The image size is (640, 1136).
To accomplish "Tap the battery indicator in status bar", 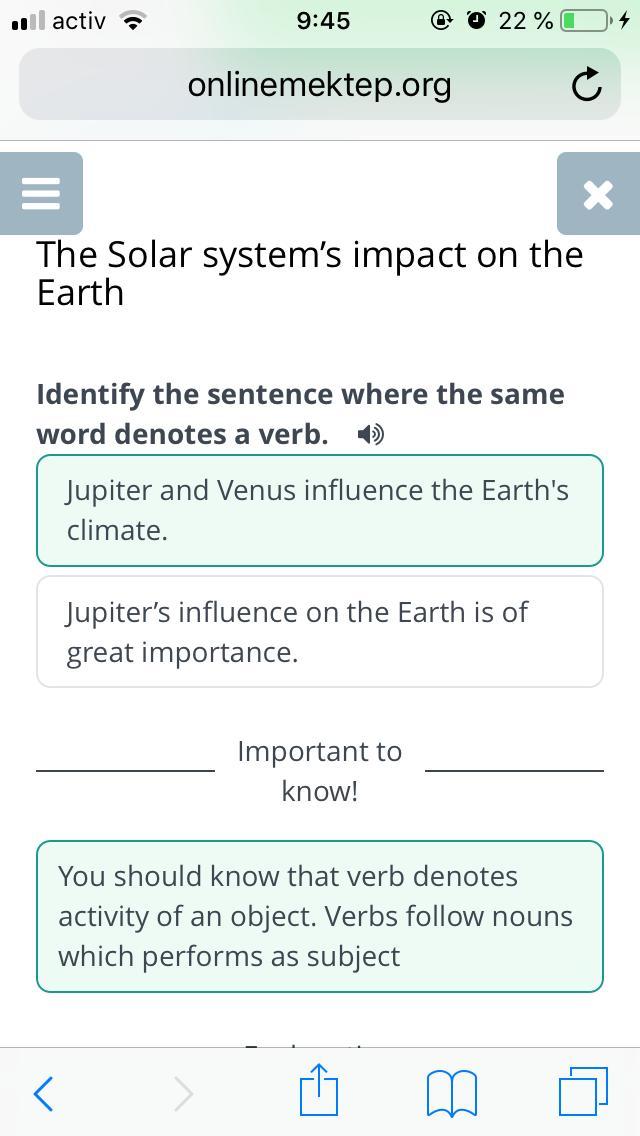I will click(x=584, y=20).
